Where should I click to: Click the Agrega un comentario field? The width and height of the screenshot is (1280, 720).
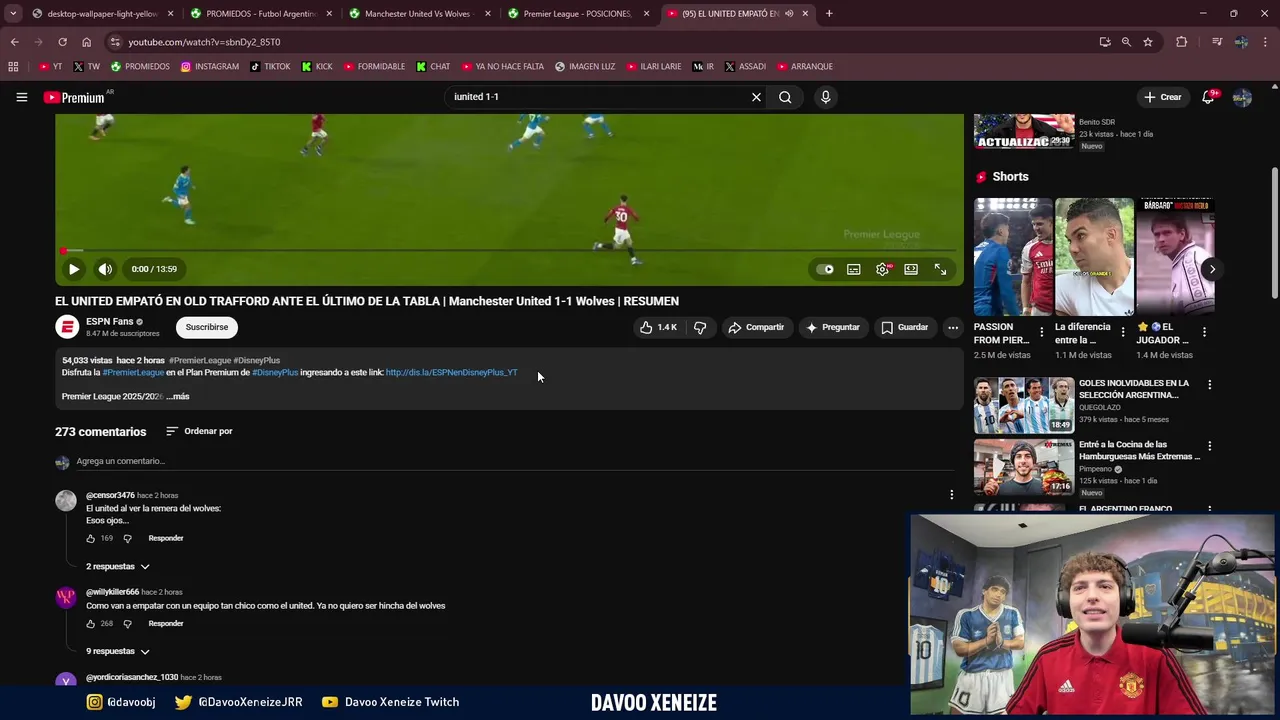tap(515, 461)
